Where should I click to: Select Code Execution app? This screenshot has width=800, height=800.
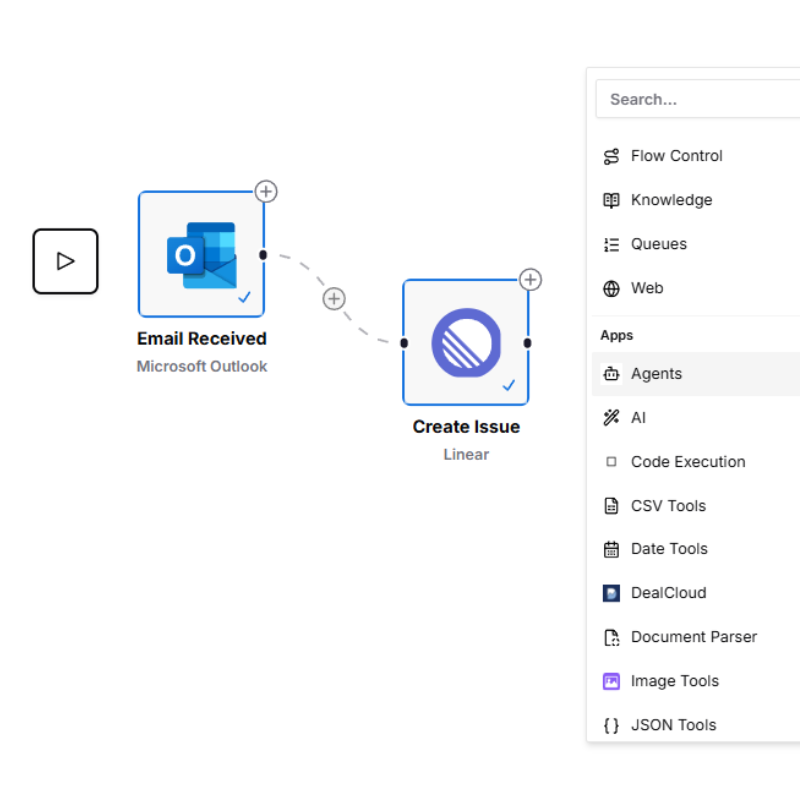(696, 462)
